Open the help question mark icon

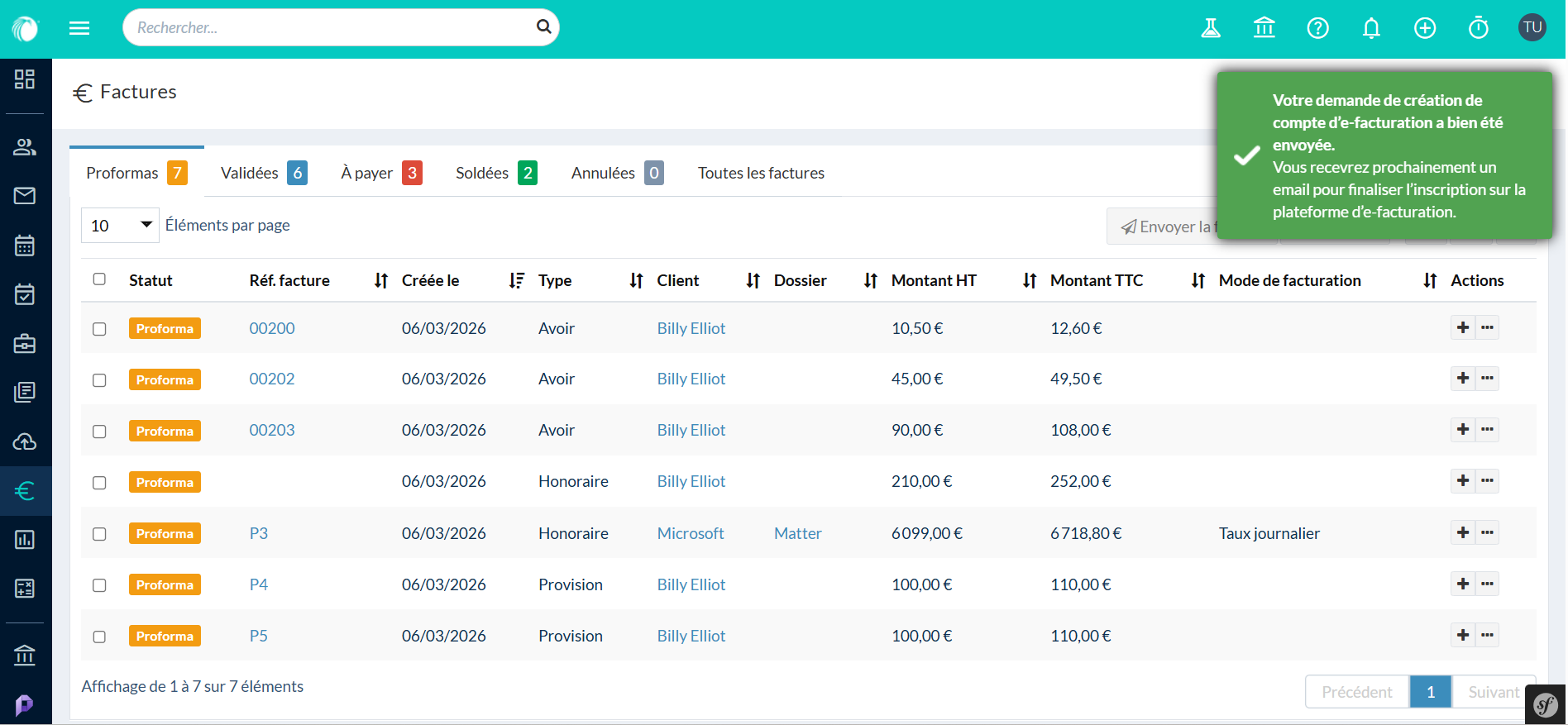coord(1317,28)
